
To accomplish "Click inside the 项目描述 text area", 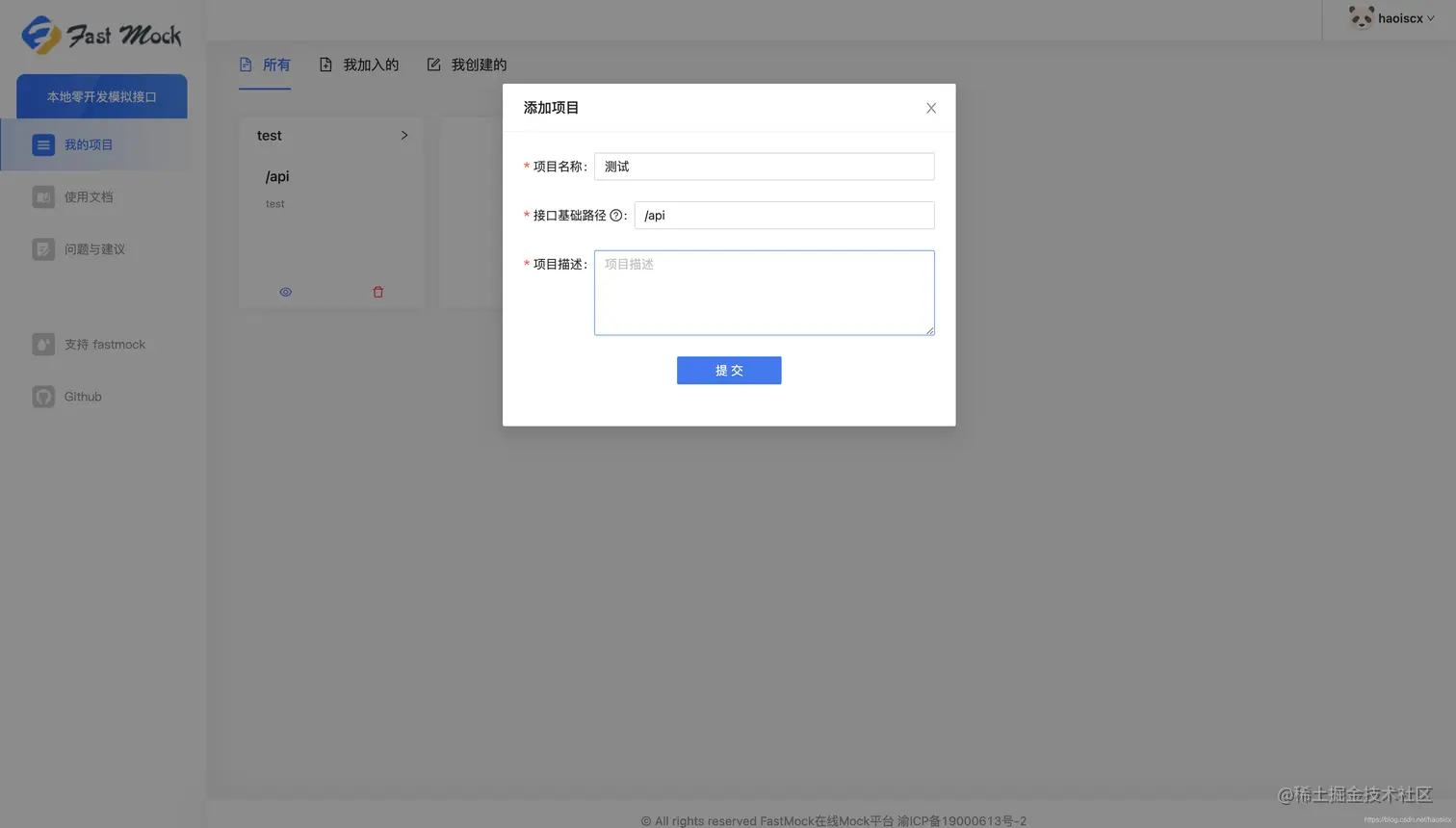I will (x=764, y=292).
